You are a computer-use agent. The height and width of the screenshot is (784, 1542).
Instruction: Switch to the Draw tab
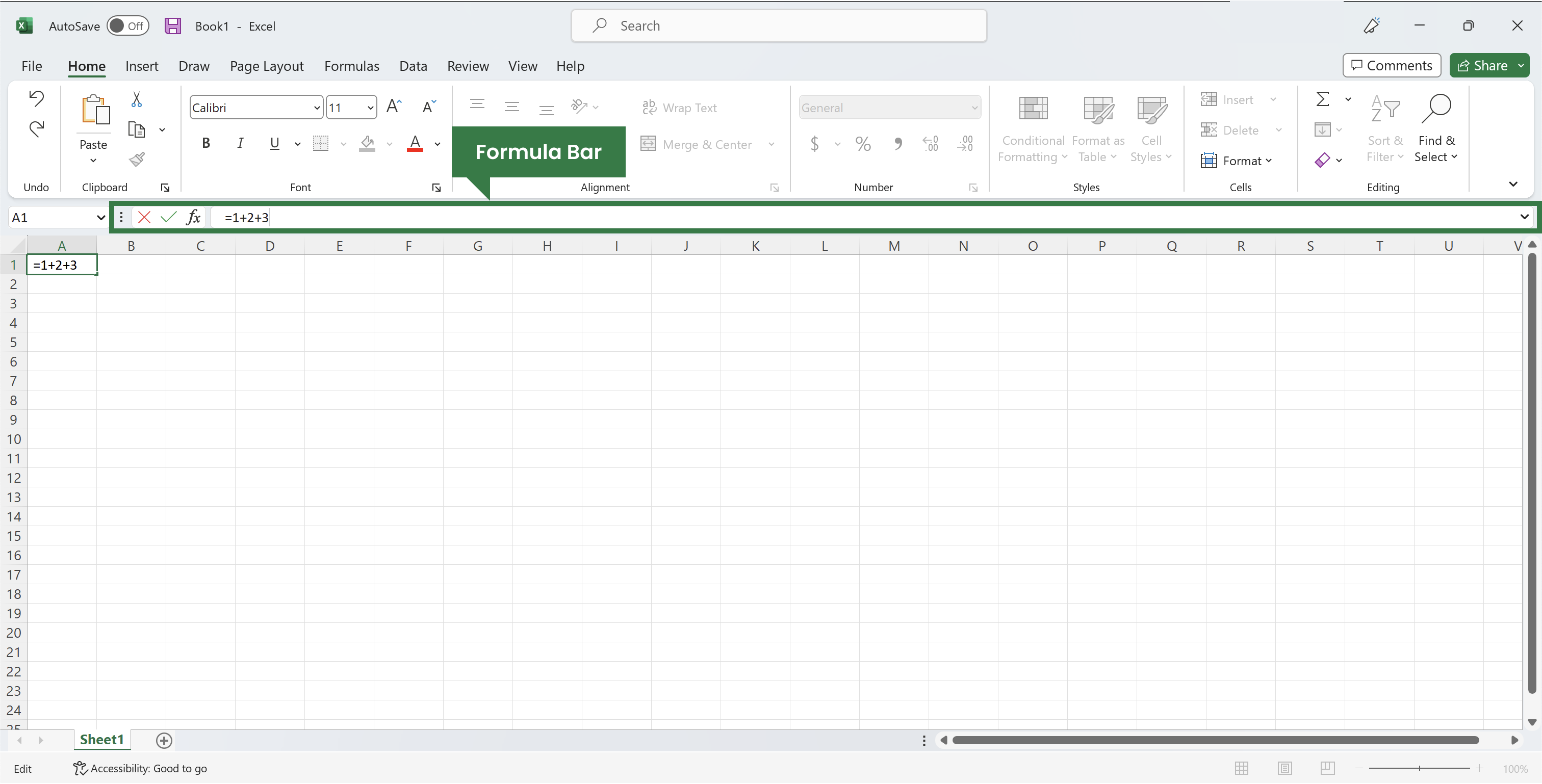pyautogui.click(x=194, y=66)
